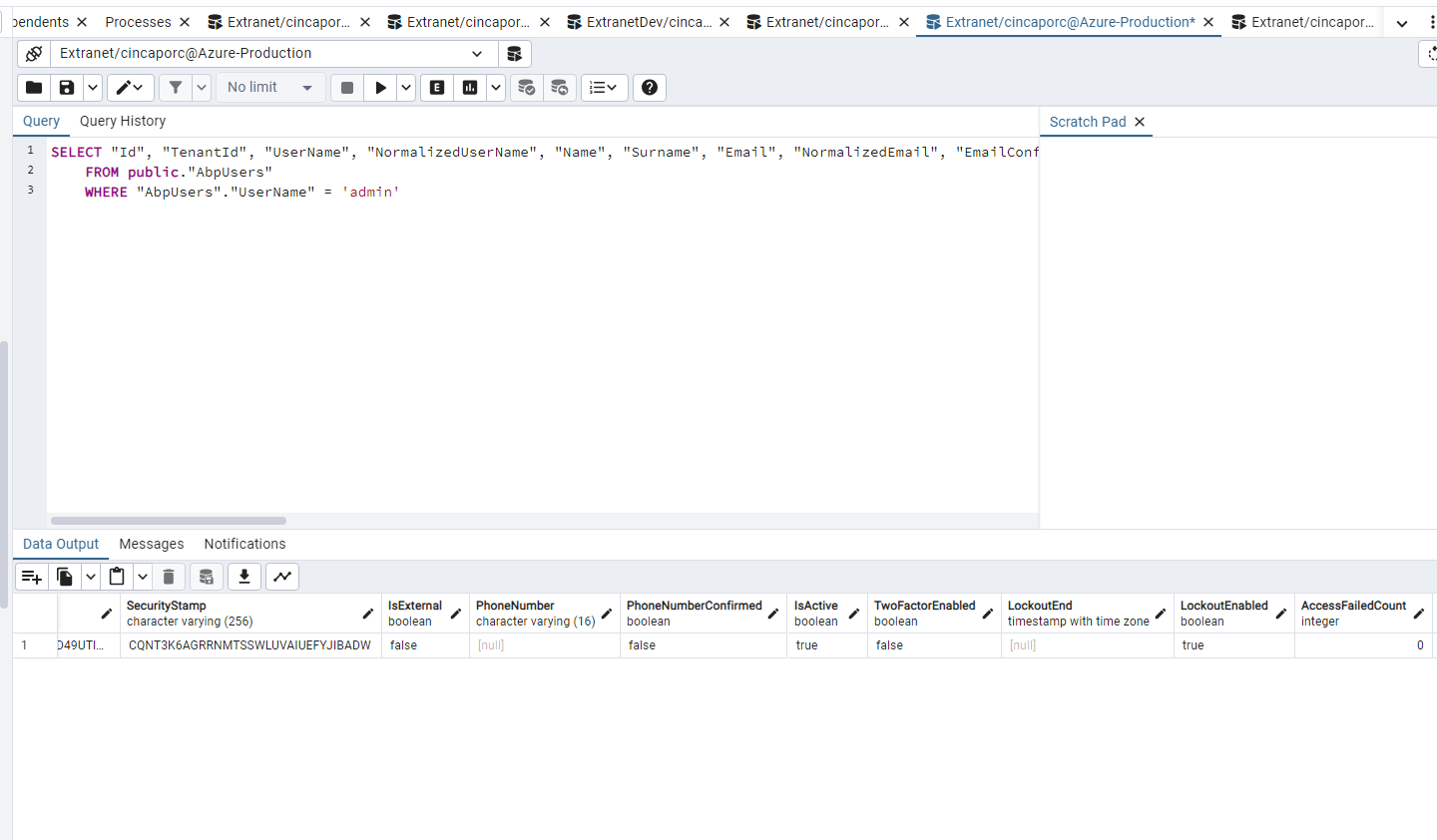Open the Graph Visualiser icon

tap(283, 577)
